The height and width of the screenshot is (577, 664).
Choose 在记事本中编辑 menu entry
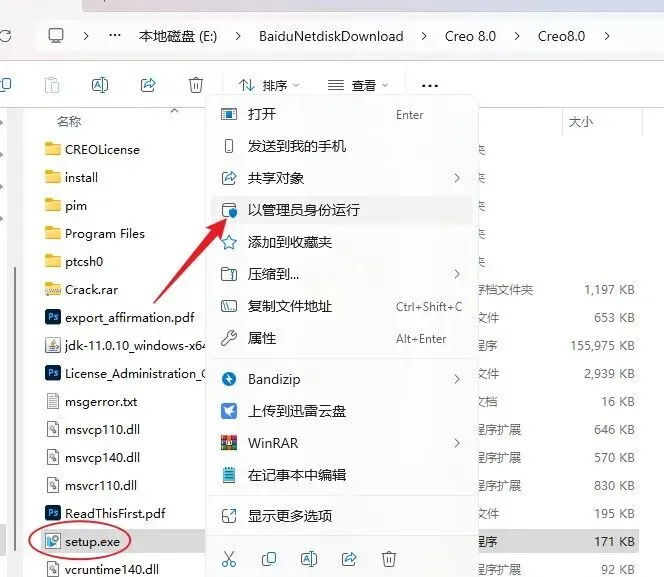coord(342,475)
